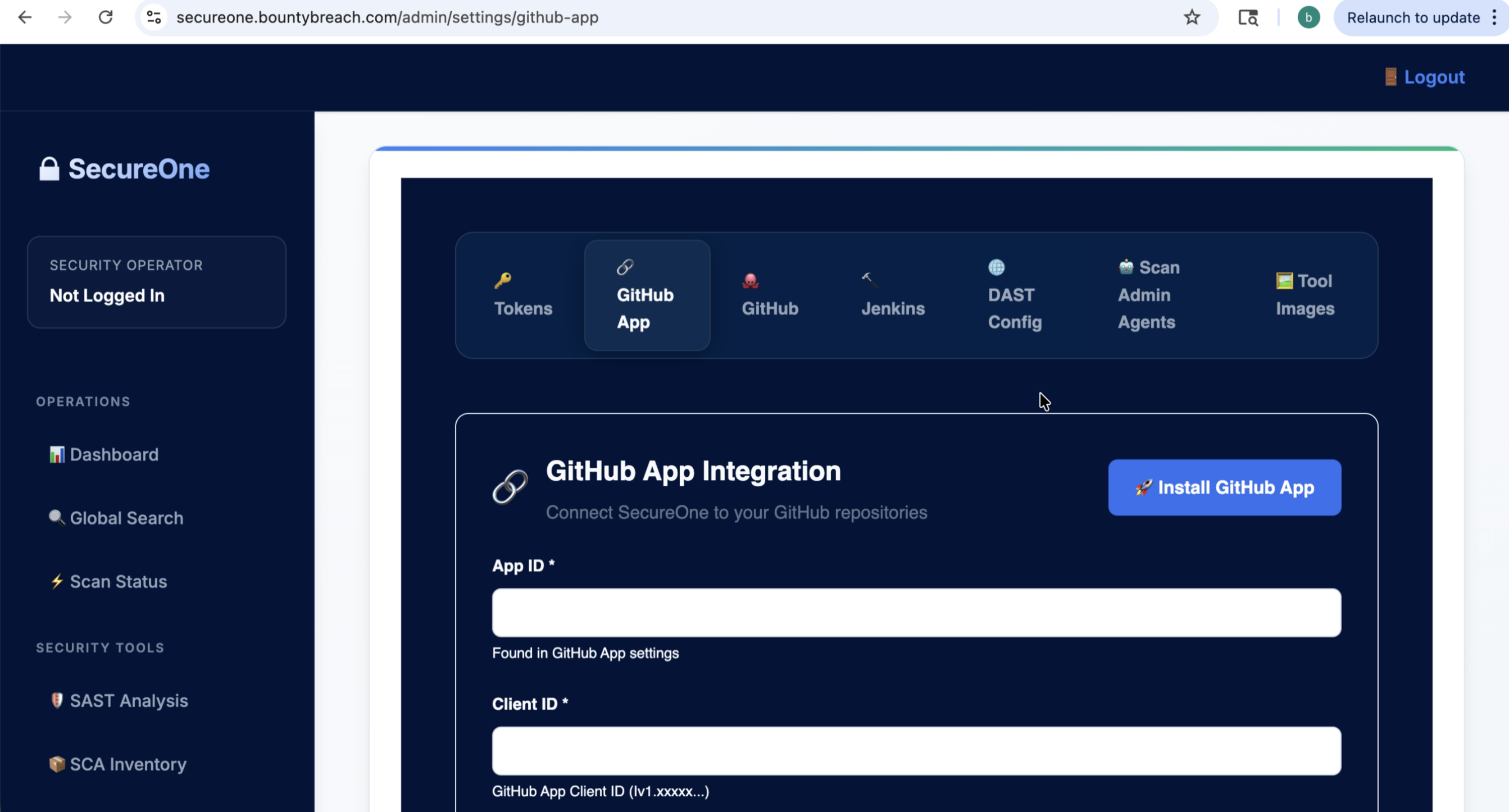Click the Install GitHub App button
This screenshot has width=1509, height=812.
pos(1224,487)
